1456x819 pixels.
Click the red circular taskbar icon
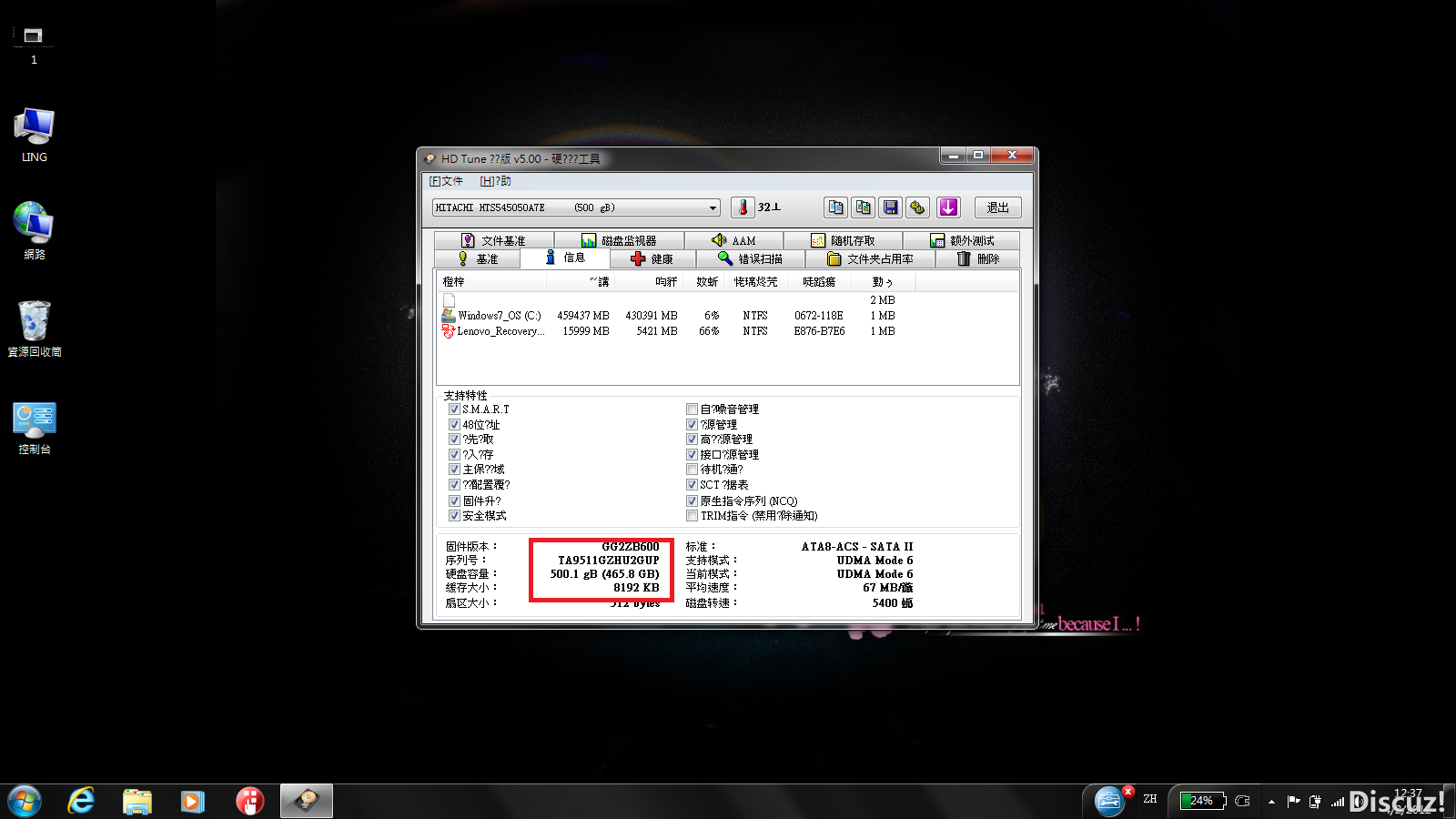[249, 801]
